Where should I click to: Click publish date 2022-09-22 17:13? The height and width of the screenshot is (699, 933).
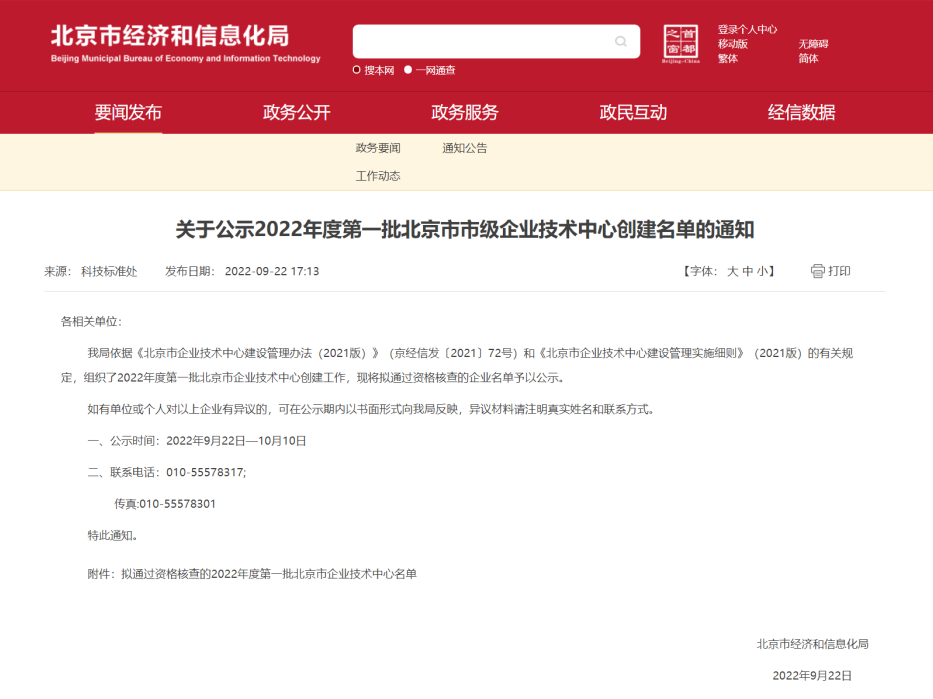click(272, 271)
